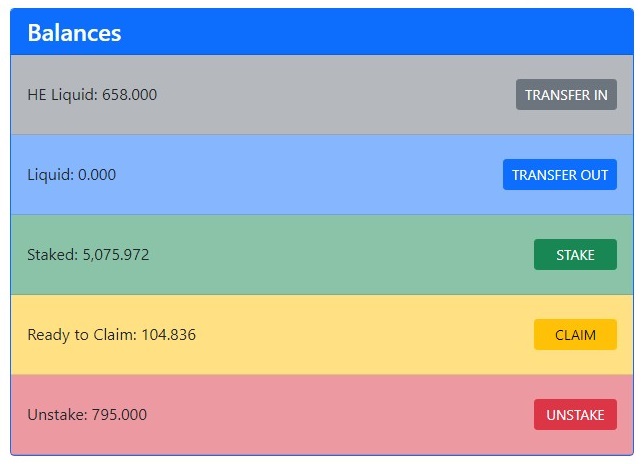This screenshot has width=644, height=464.
Task: Select the 'Staked' label text
Action: click(x=53, y=255)
